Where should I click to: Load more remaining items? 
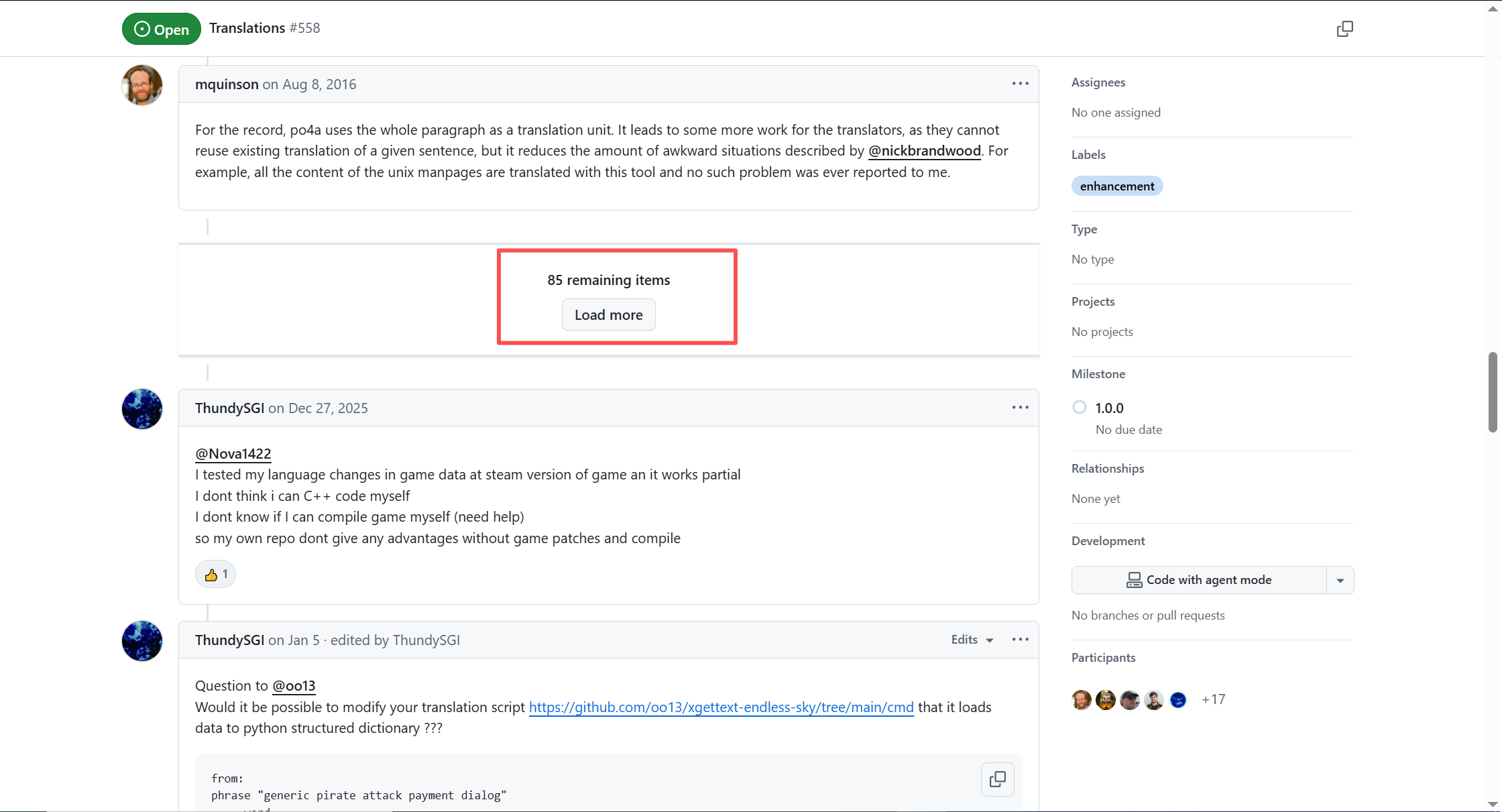click(x=608, y=315)
